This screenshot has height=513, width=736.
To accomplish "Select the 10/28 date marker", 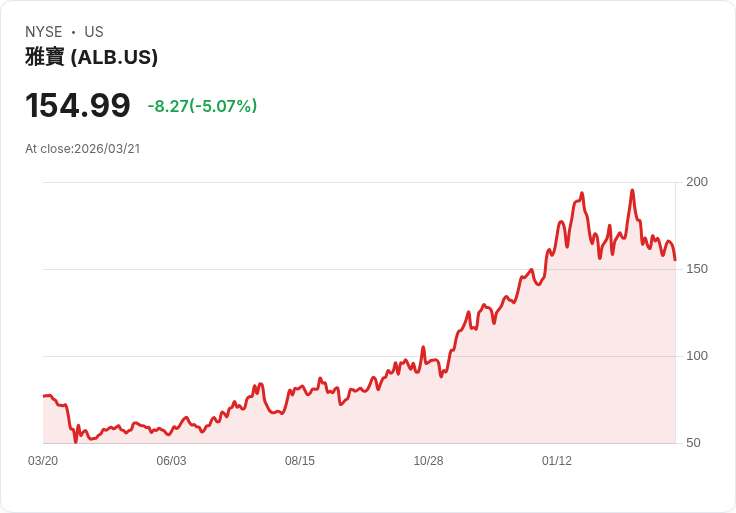I will (x=428, y=461).
